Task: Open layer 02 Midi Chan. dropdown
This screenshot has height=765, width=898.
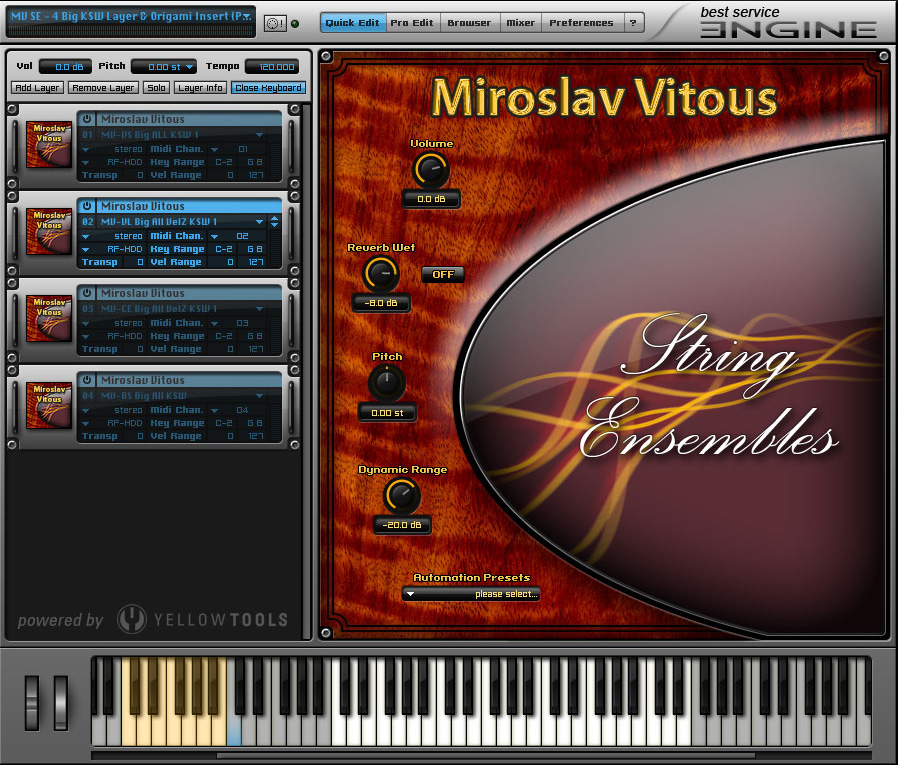Action: click(214, 236)
